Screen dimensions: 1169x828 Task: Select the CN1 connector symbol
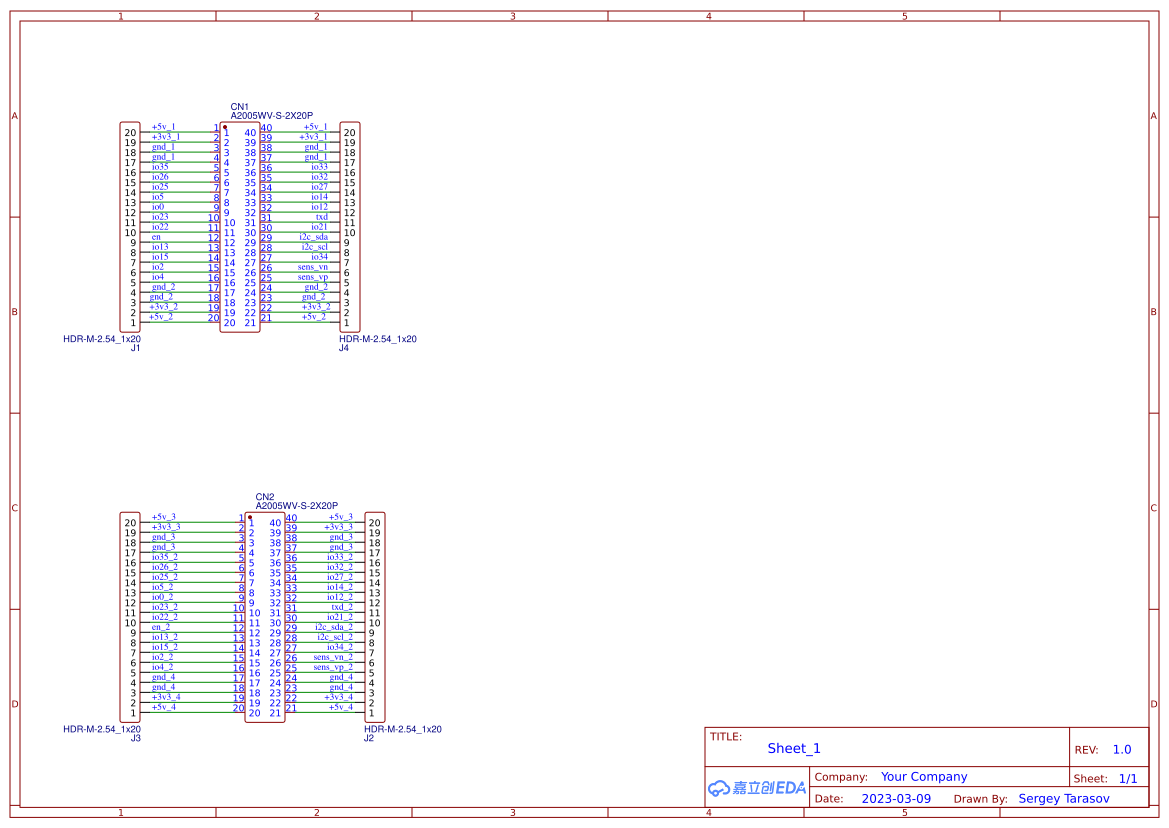click(240, 225)
